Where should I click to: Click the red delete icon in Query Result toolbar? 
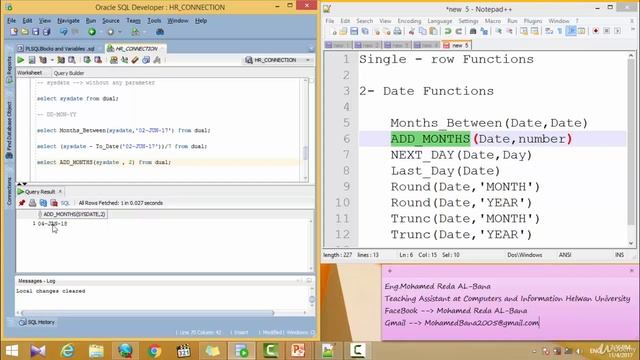(x=54, y=203)
